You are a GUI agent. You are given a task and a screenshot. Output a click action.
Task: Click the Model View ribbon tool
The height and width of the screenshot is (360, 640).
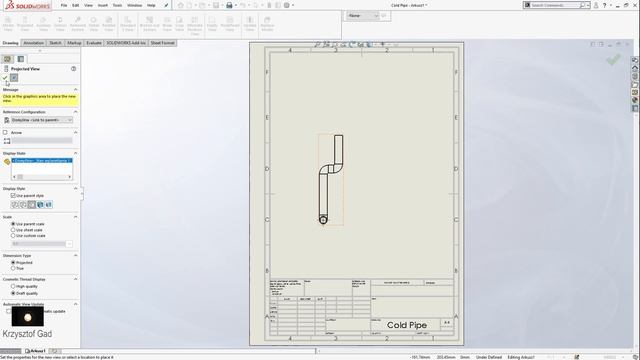(8, 24)
